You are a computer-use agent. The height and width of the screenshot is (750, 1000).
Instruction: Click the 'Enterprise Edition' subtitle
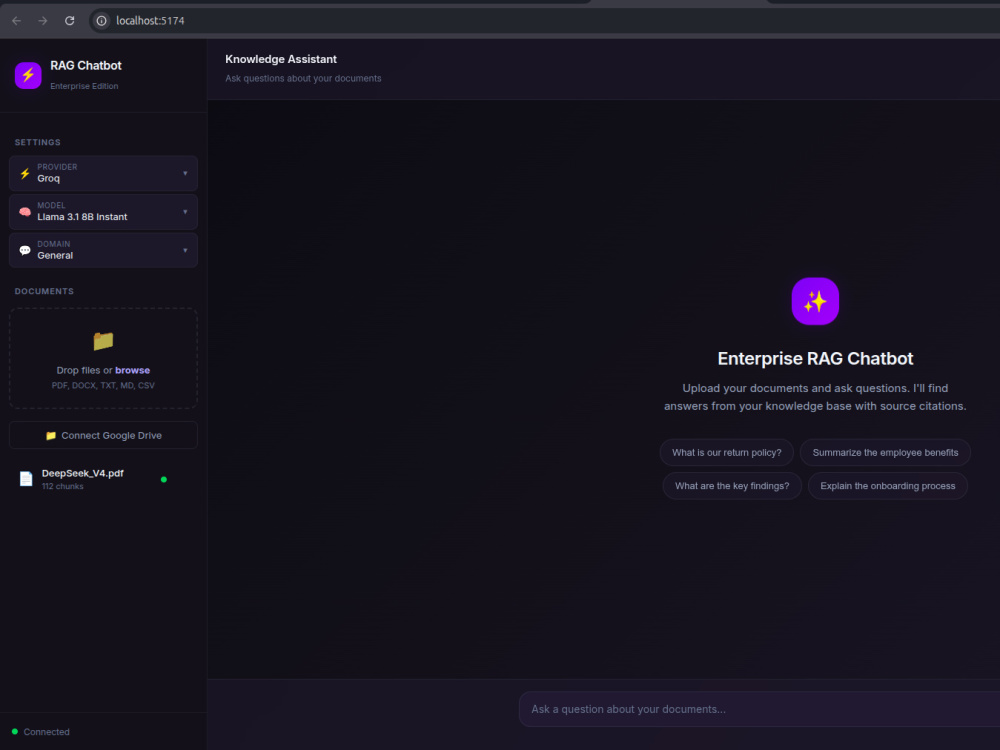pyautogui.click(x=84, y=86)
